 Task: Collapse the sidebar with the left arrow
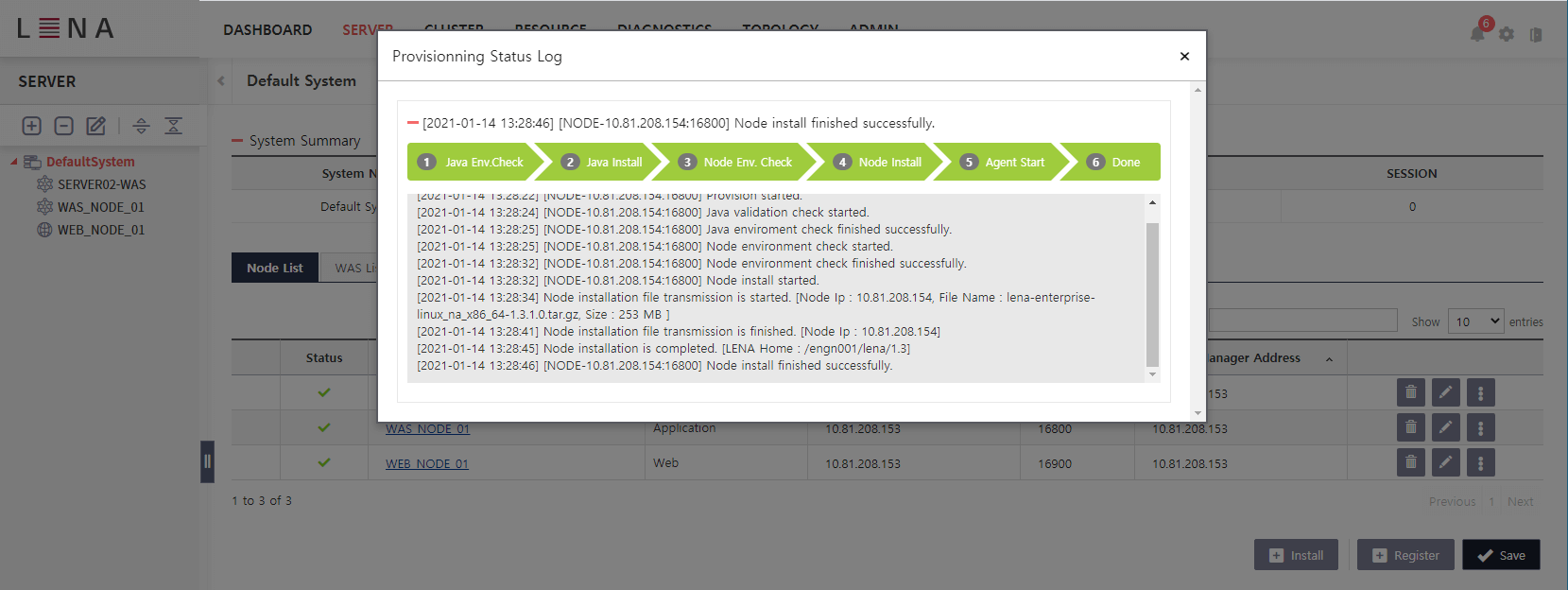click(x=220, y=81)
